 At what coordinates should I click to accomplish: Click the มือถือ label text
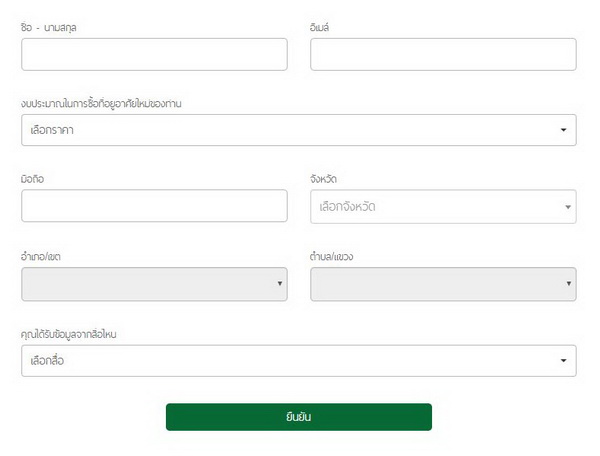tap(32, 179)
